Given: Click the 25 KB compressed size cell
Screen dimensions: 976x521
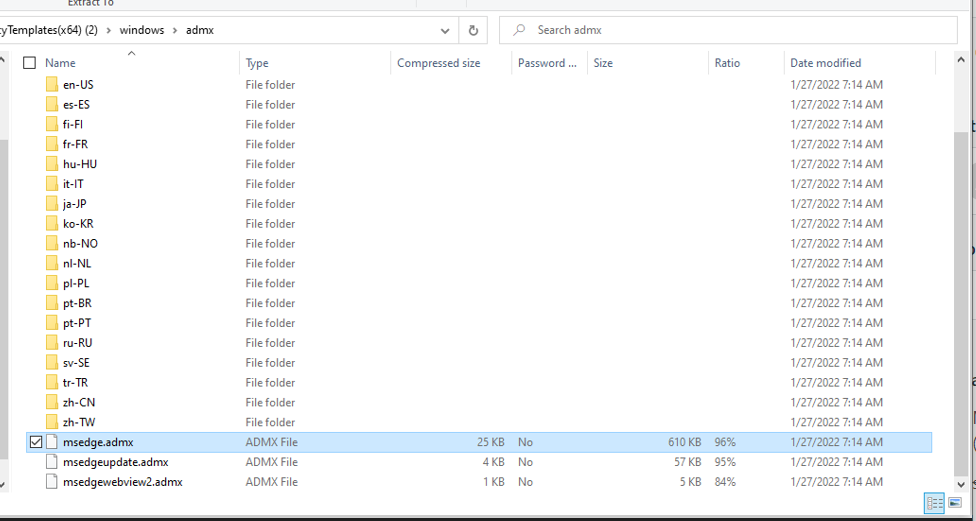Looking at the screenshot, I should [x=491, y=443].
